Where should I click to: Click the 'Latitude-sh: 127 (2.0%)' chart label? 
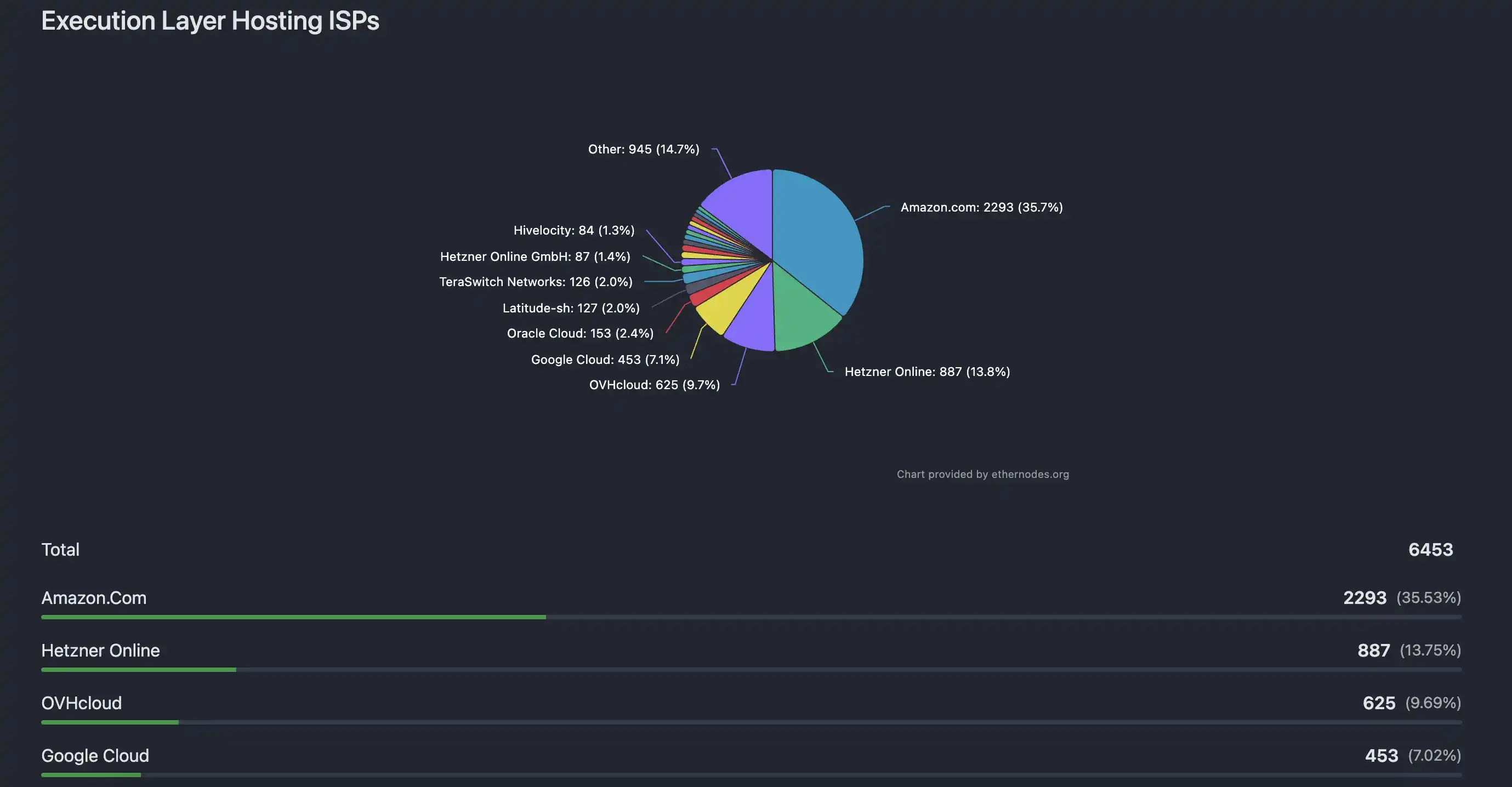click(571, 308)
